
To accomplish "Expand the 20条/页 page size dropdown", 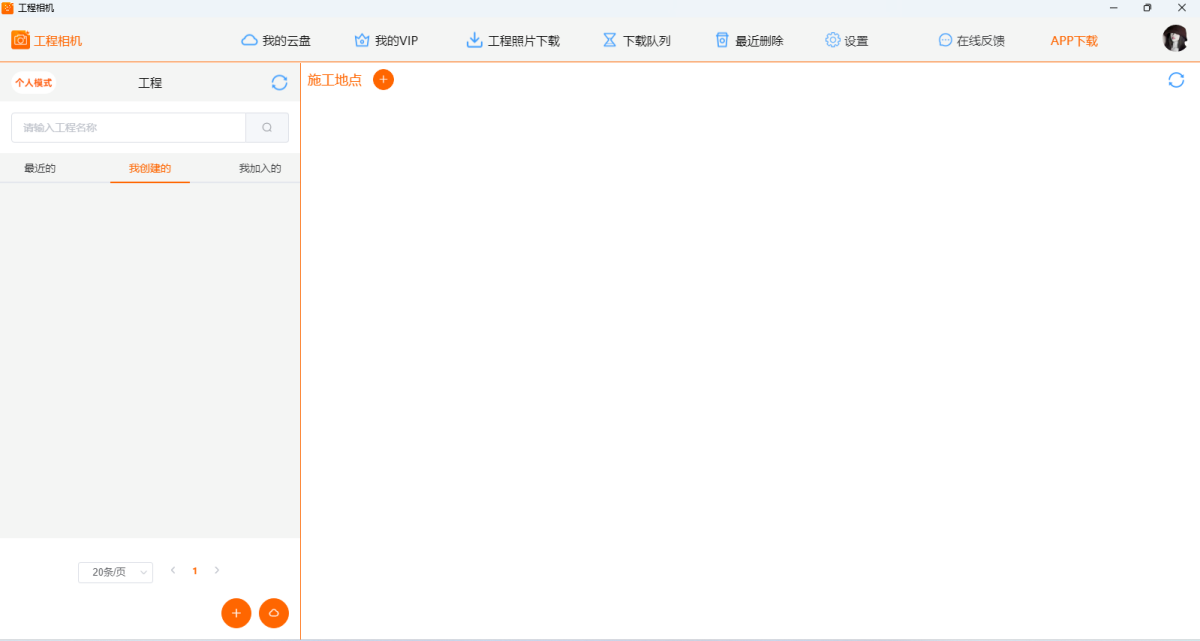I will (x=115, y=572).
